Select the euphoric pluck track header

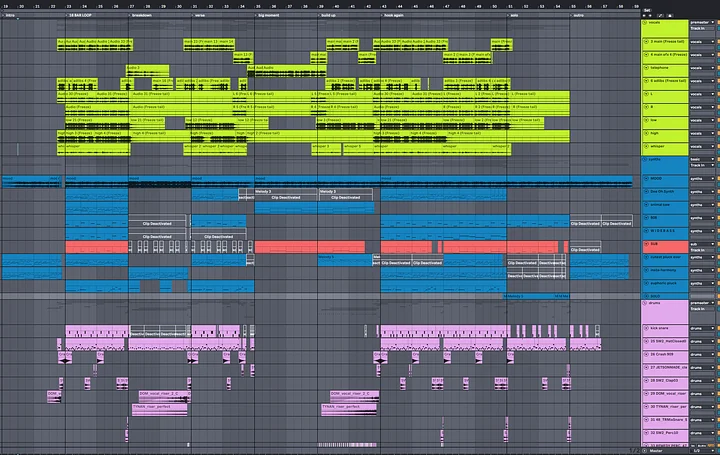(664, 286)
